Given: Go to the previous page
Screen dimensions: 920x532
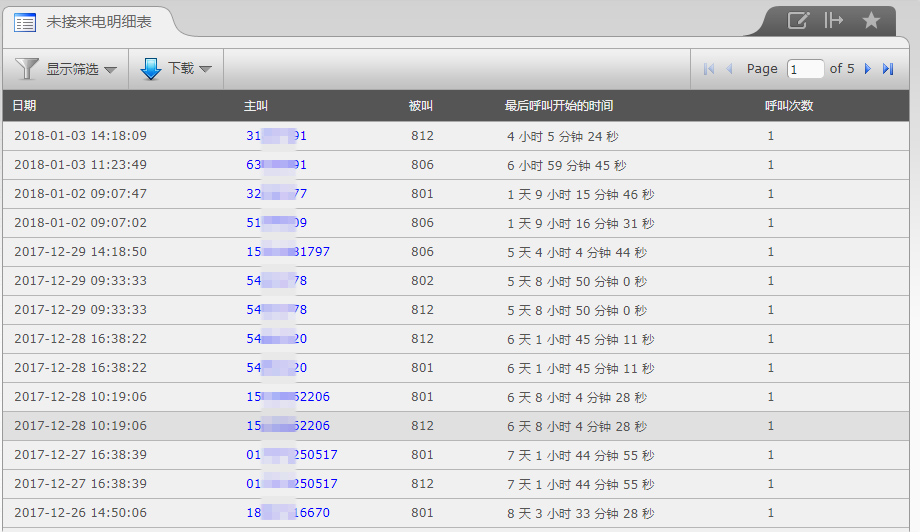Looking at the screenshot, I should pos(729,69).
